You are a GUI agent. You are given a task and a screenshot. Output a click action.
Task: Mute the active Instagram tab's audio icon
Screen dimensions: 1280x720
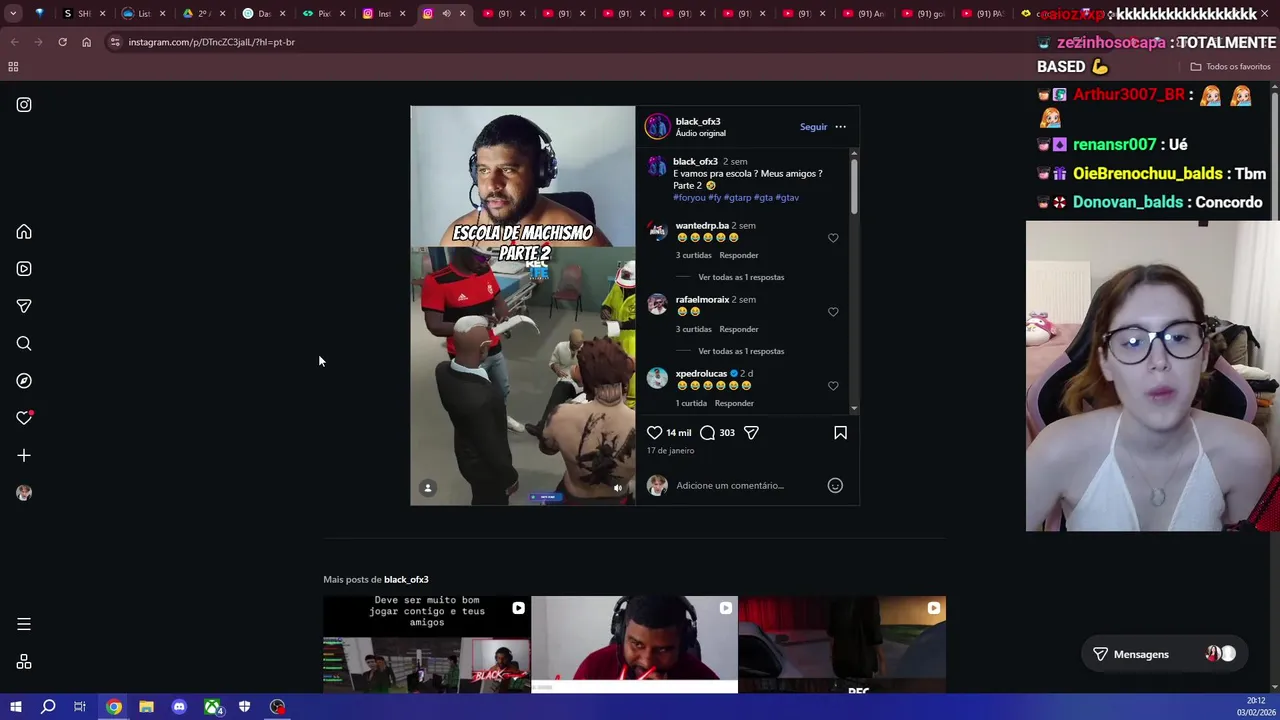(446, 14)
